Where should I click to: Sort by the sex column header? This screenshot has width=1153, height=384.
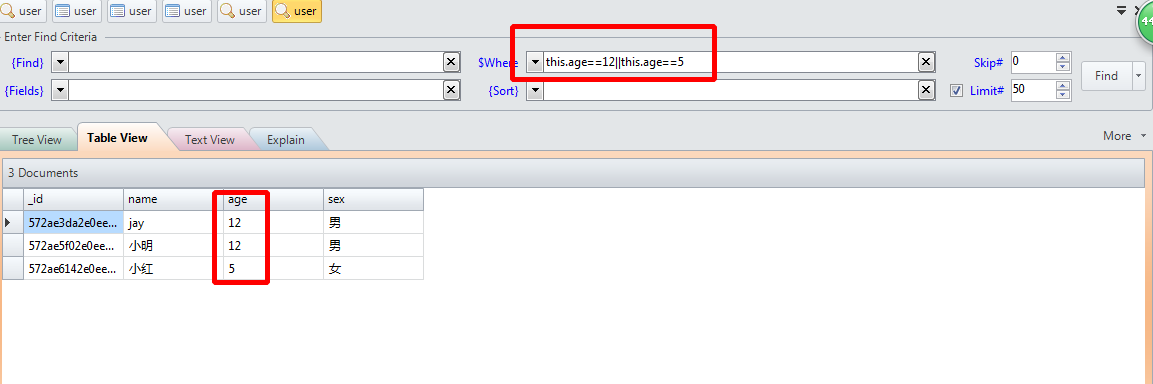(374, 199)
